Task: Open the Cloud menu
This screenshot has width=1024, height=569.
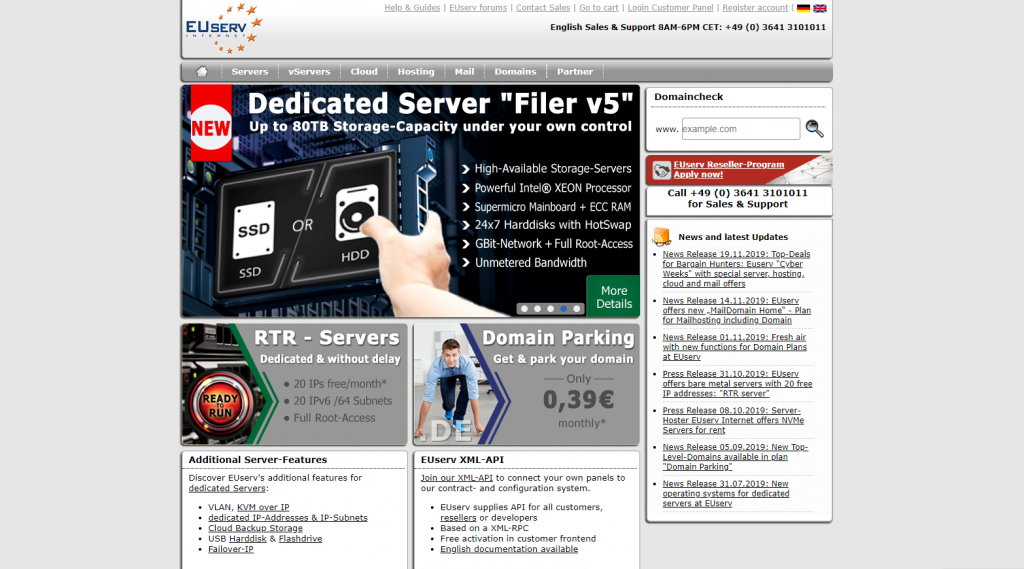Action: point(364,71)
